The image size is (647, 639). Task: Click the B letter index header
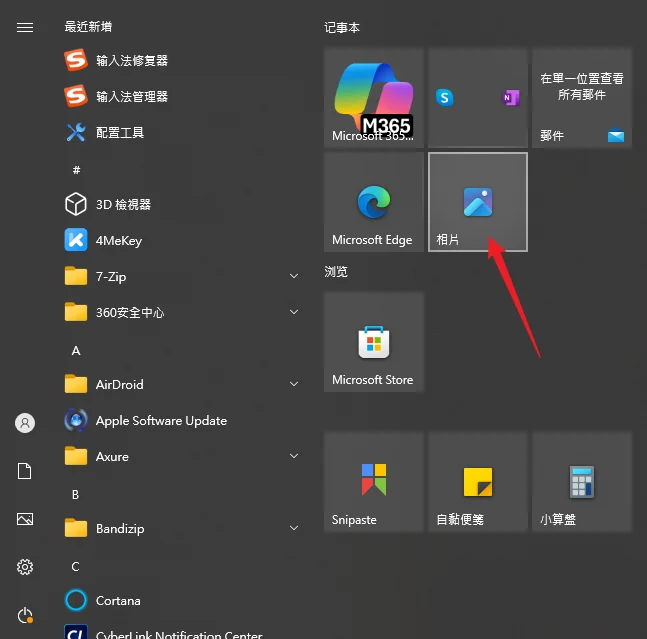click(76, 494)
